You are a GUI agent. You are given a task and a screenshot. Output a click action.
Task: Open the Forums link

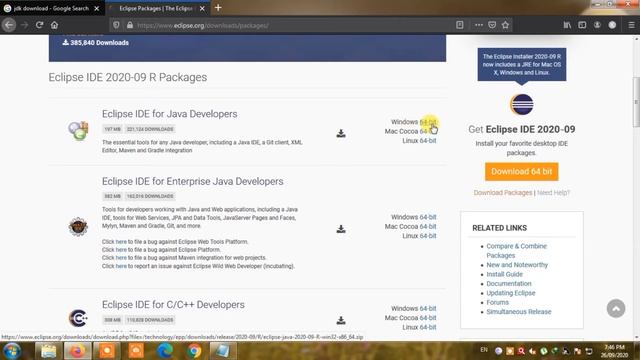(x=498, y=302)
